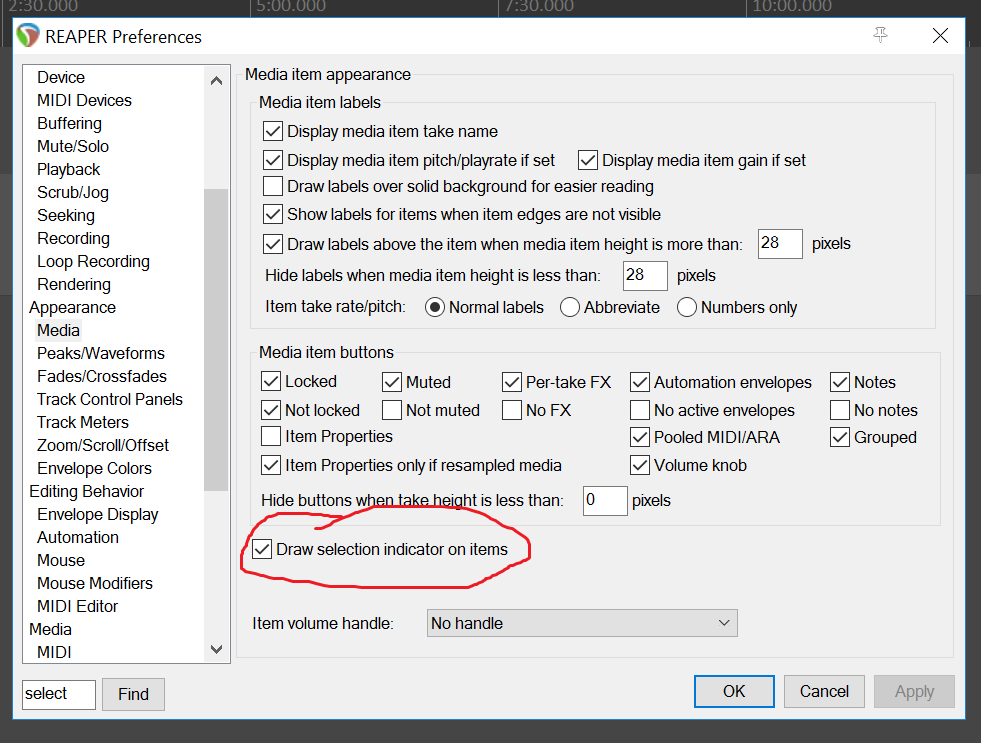Viewport: 981px width, 743px height.
Task: Close the REAPER Preferences dialog
Action: coord(940,36)
